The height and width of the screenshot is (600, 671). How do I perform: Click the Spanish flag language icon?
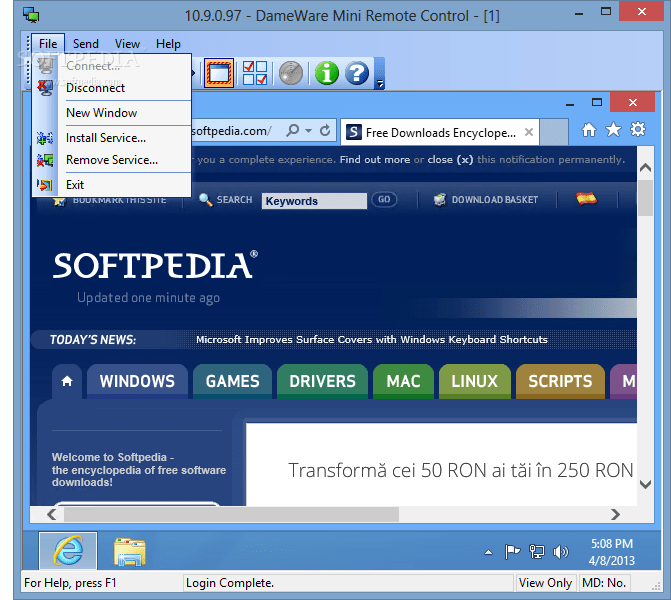[x=586, y=199]
